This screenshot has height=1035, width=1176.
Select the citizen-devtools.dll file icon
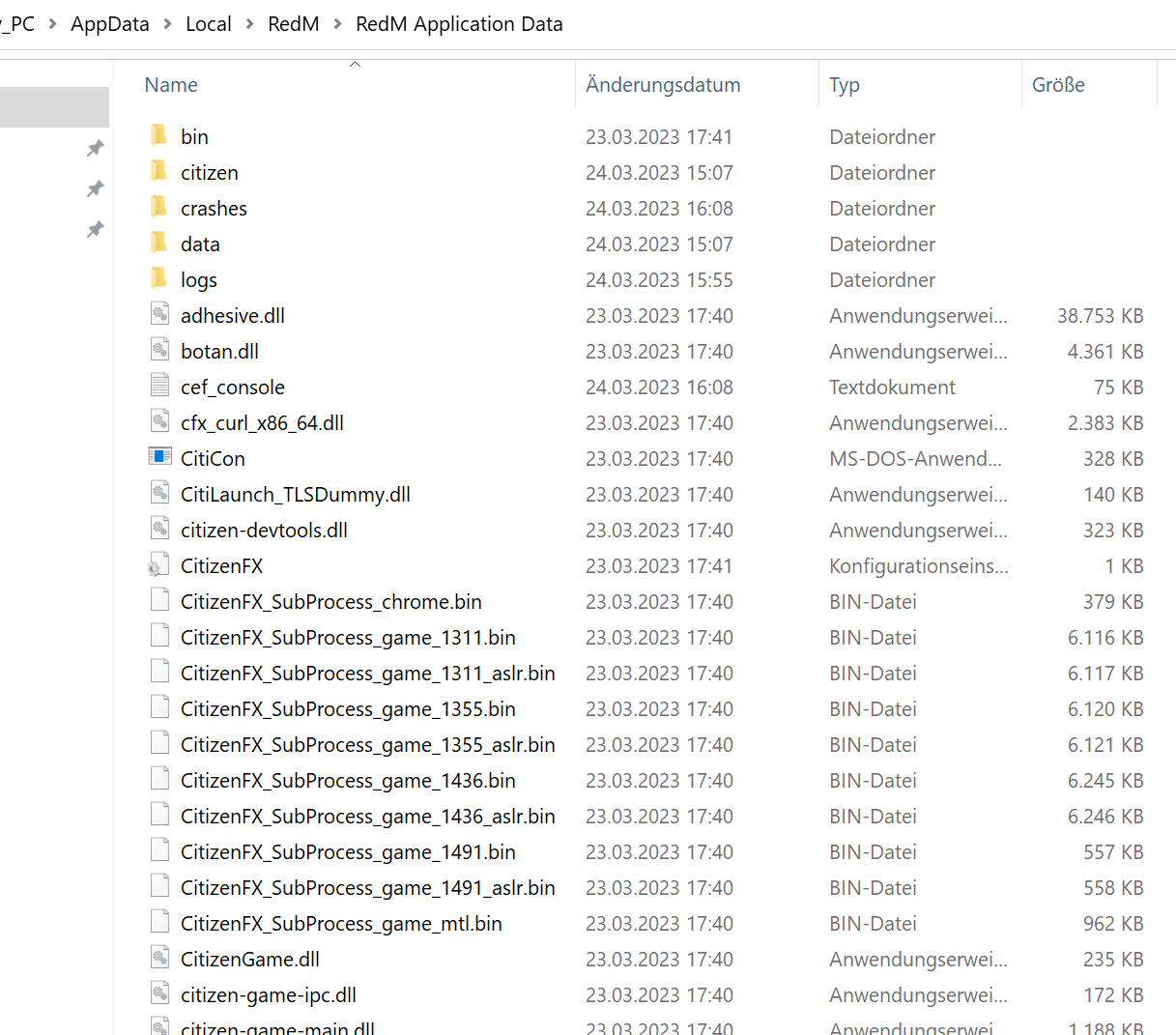click(159, 529)
